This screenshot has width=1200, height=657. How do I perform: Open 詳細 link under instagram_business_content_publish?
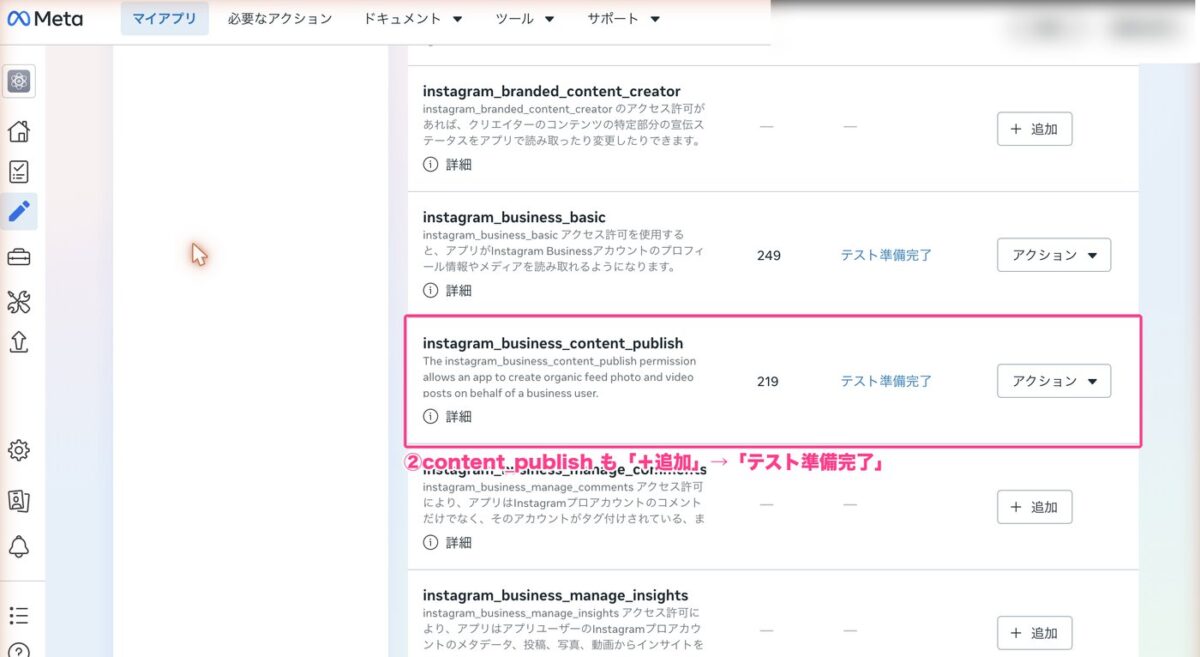tap(459, 416)
